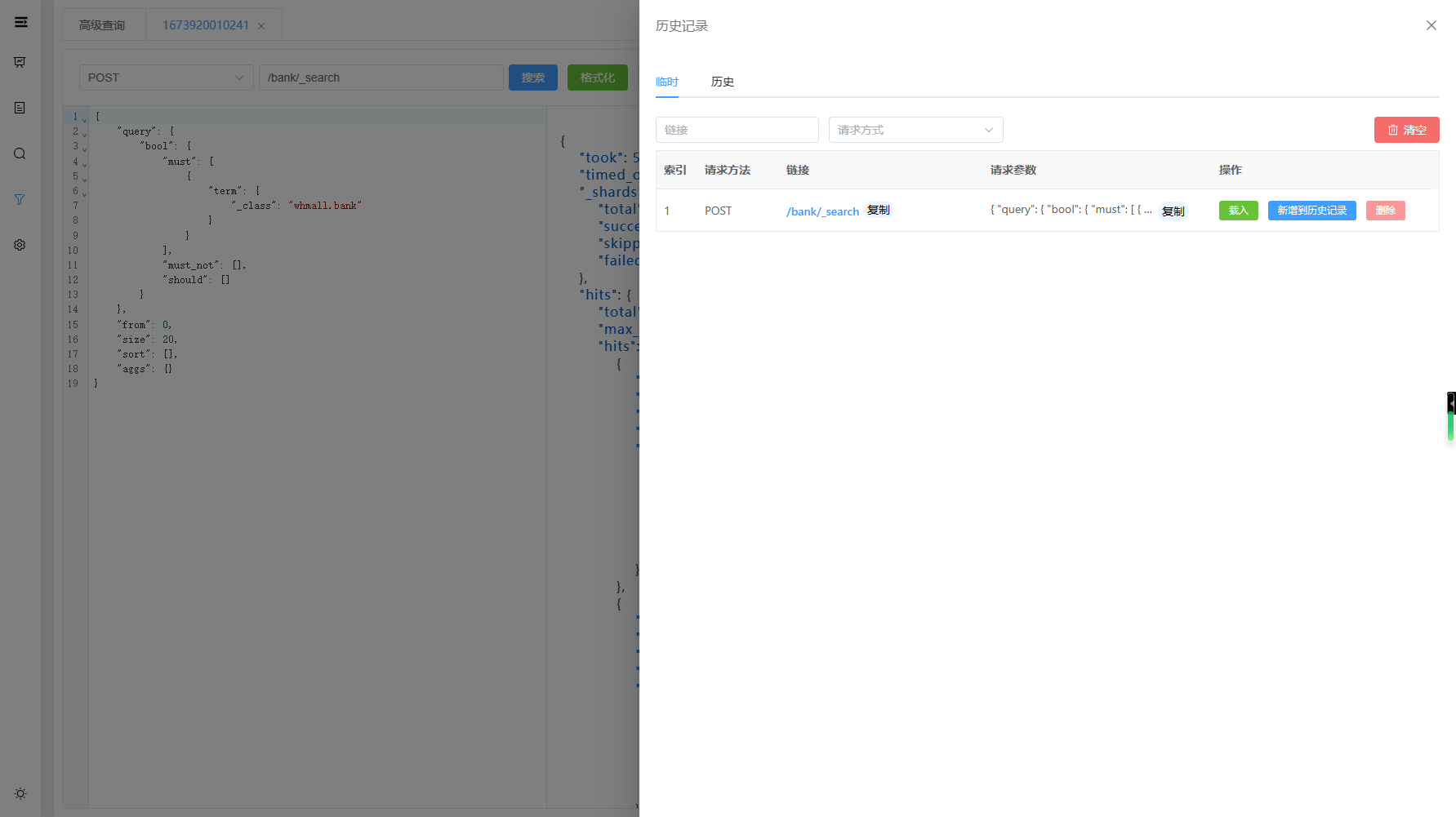This screenshot has height=817, width=1456.
Task: Select the filter funnel icon in sidebar
Action: [x=20, y=199]
